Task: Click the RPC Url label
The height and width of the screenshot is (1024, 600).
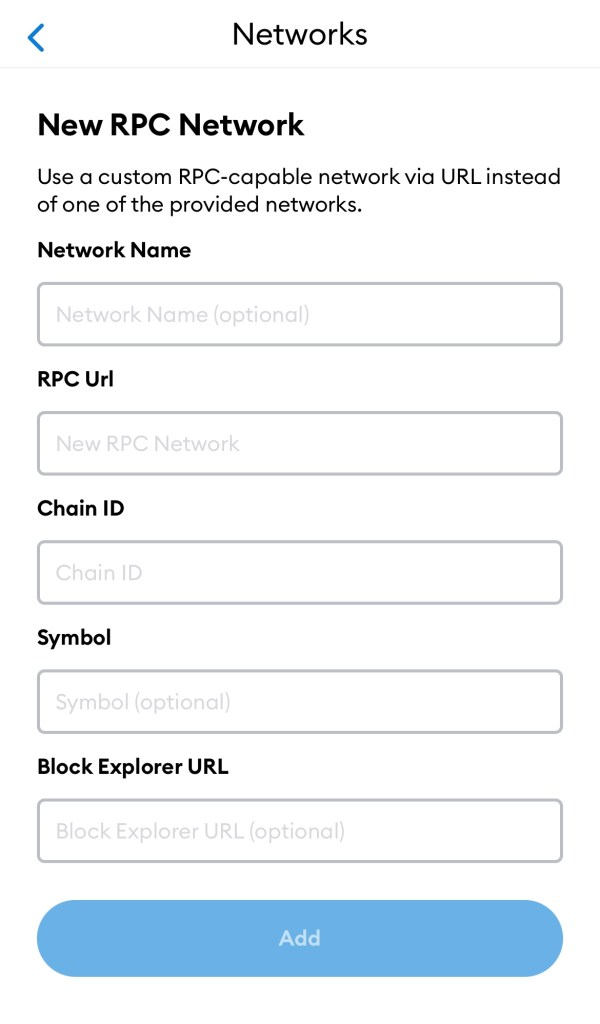Action: (x=76, y=379)
